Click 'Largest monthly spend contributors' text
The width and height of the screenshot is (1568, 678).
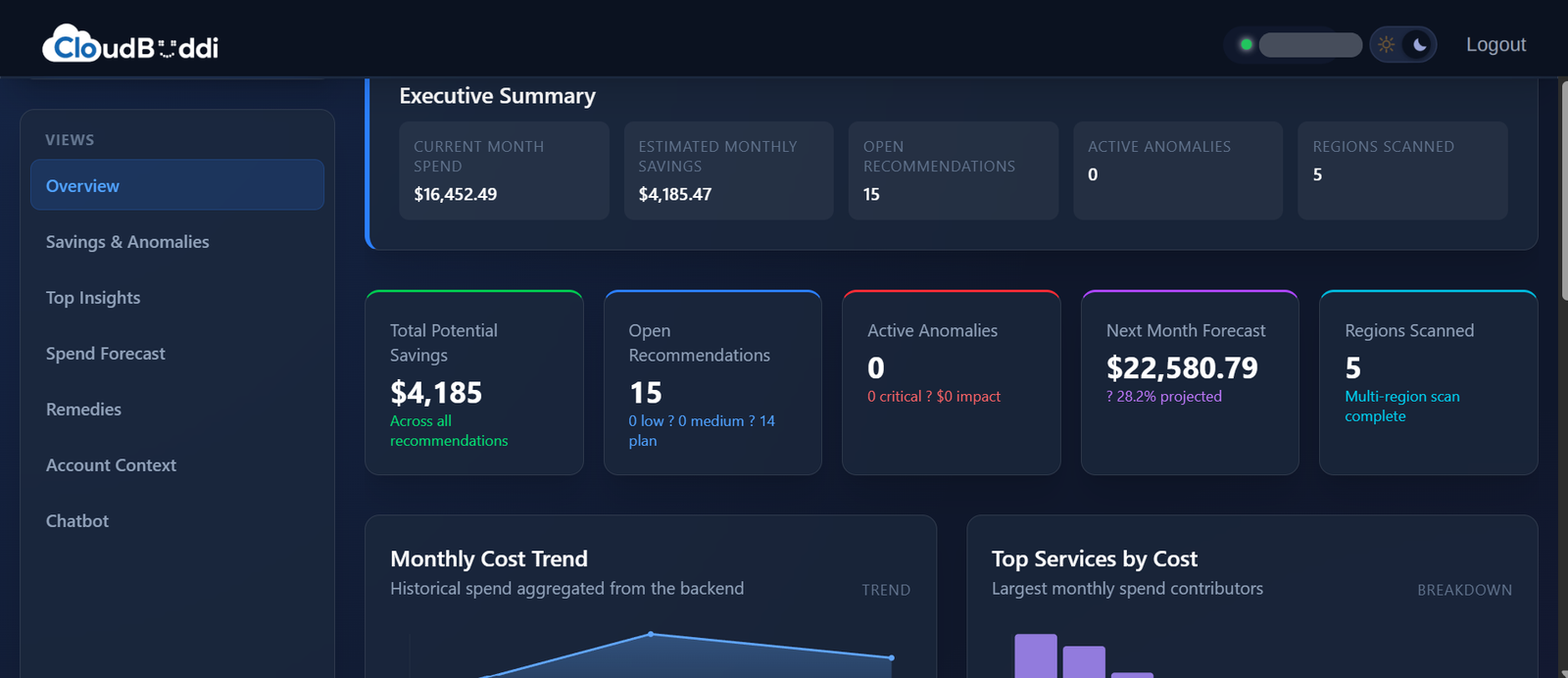pos(1127,588)
